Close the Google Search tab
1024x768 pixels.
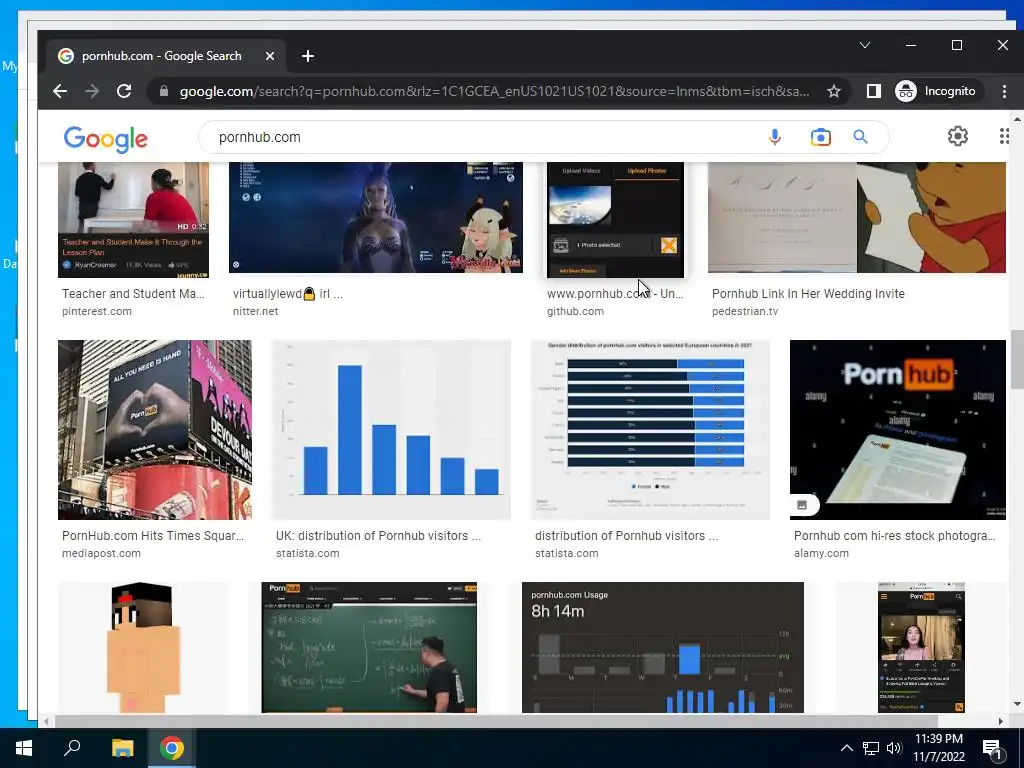[x=270, y=56]
